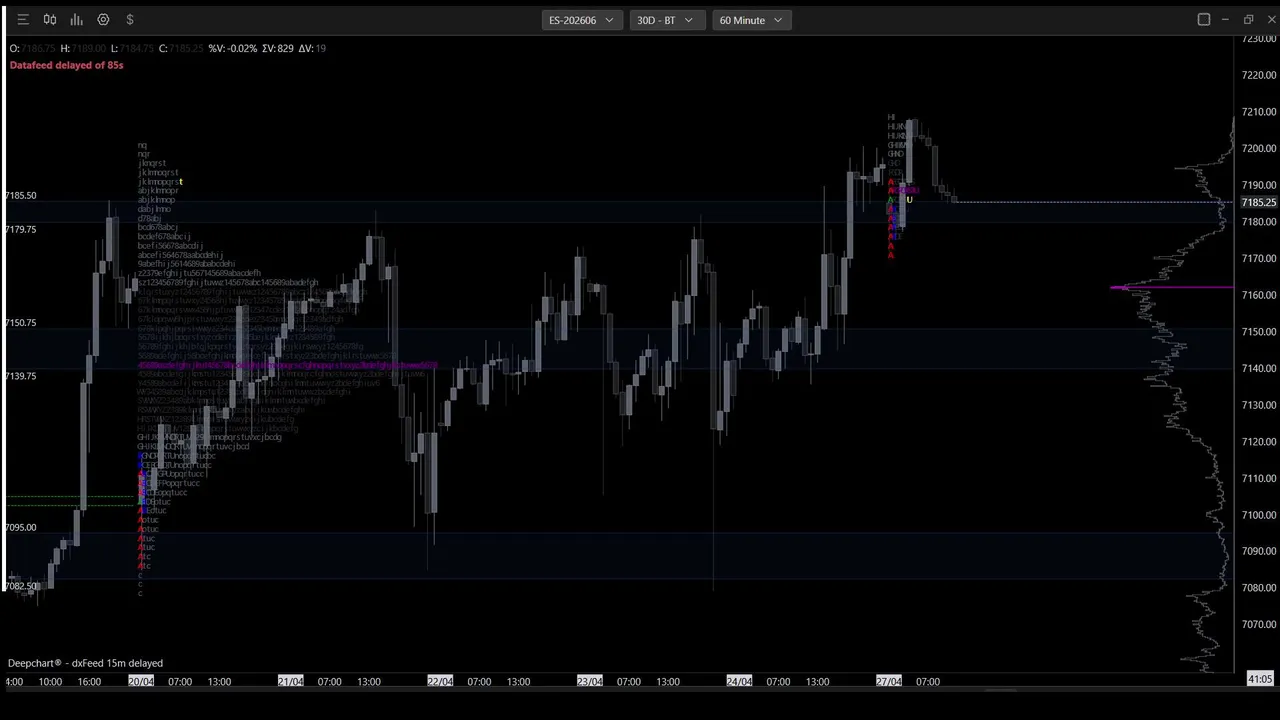The width and height of the screenshot is (1280, 720).
Task: Click the ΔV: 19 delta volume readout
Action: click(312, 48)
